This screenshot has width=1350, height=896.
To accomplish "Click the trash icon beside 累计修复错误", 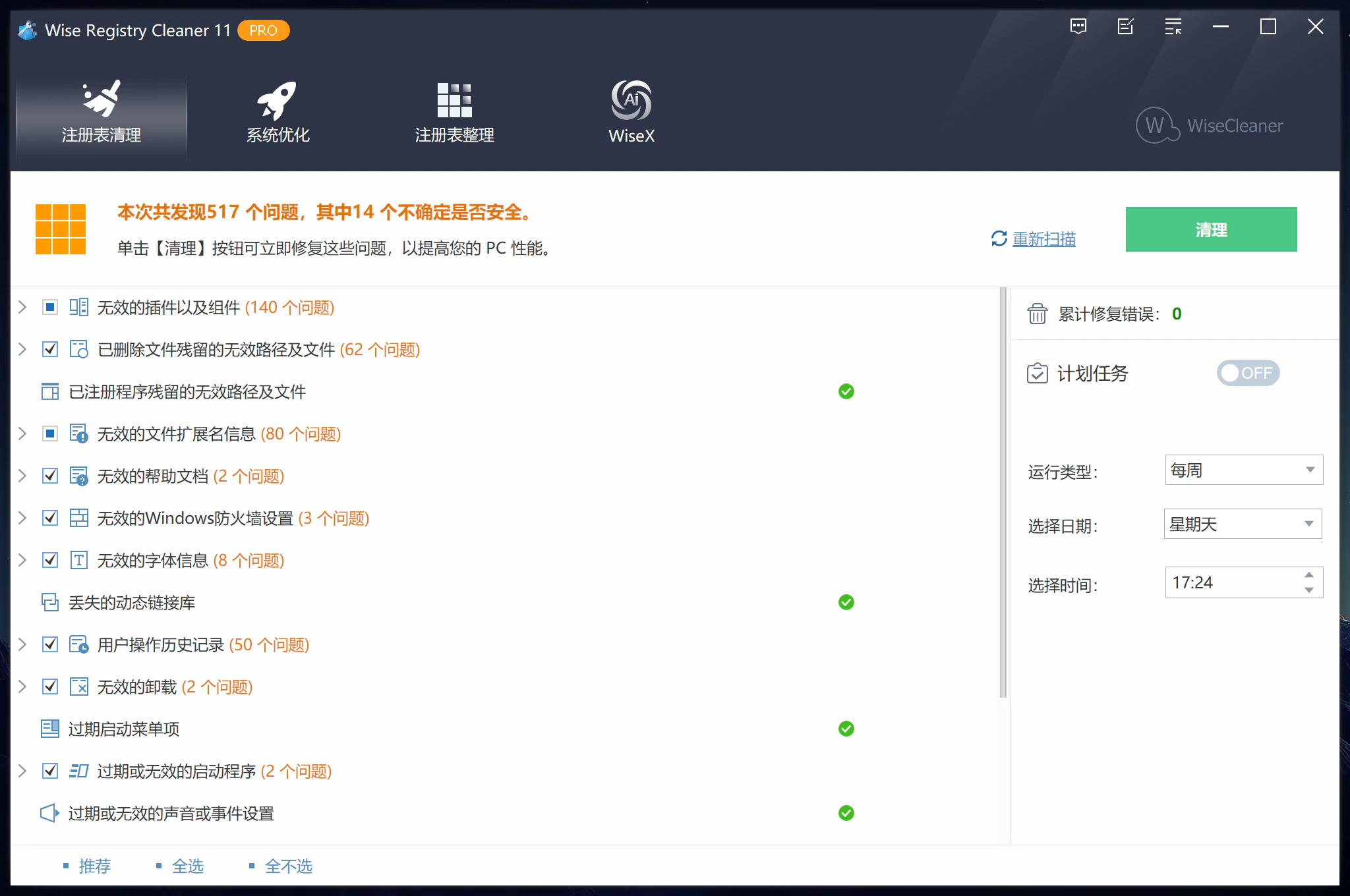I will point(1037,314).
